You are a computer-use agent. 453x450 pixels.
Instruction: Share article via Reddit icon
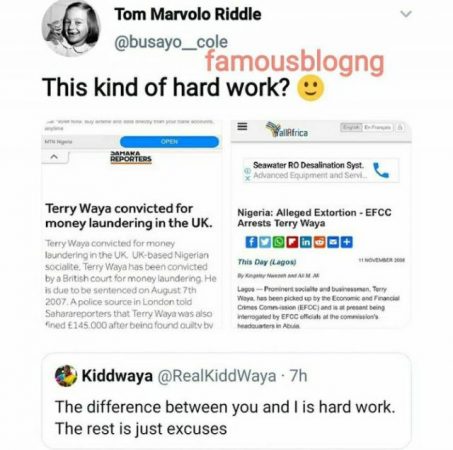(319, 242)
